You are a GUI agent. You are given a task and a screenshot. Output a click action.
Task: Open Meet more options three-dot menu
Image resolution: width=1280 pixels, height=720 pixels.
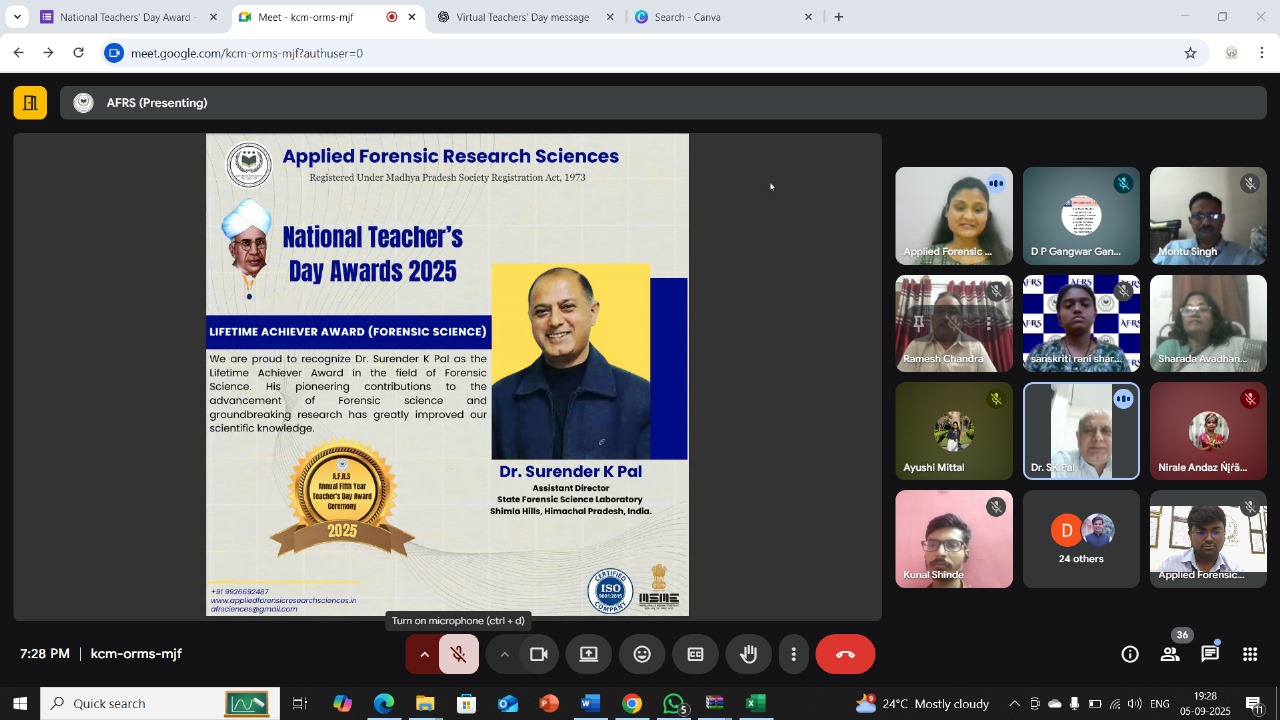(794, 655)
